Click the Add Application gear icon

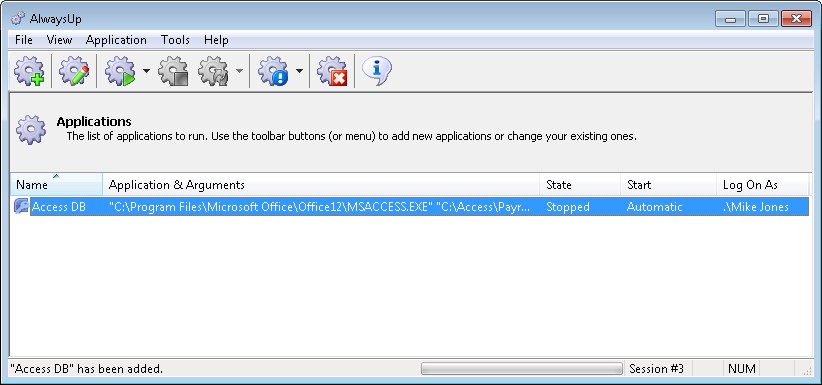[29, 71]
